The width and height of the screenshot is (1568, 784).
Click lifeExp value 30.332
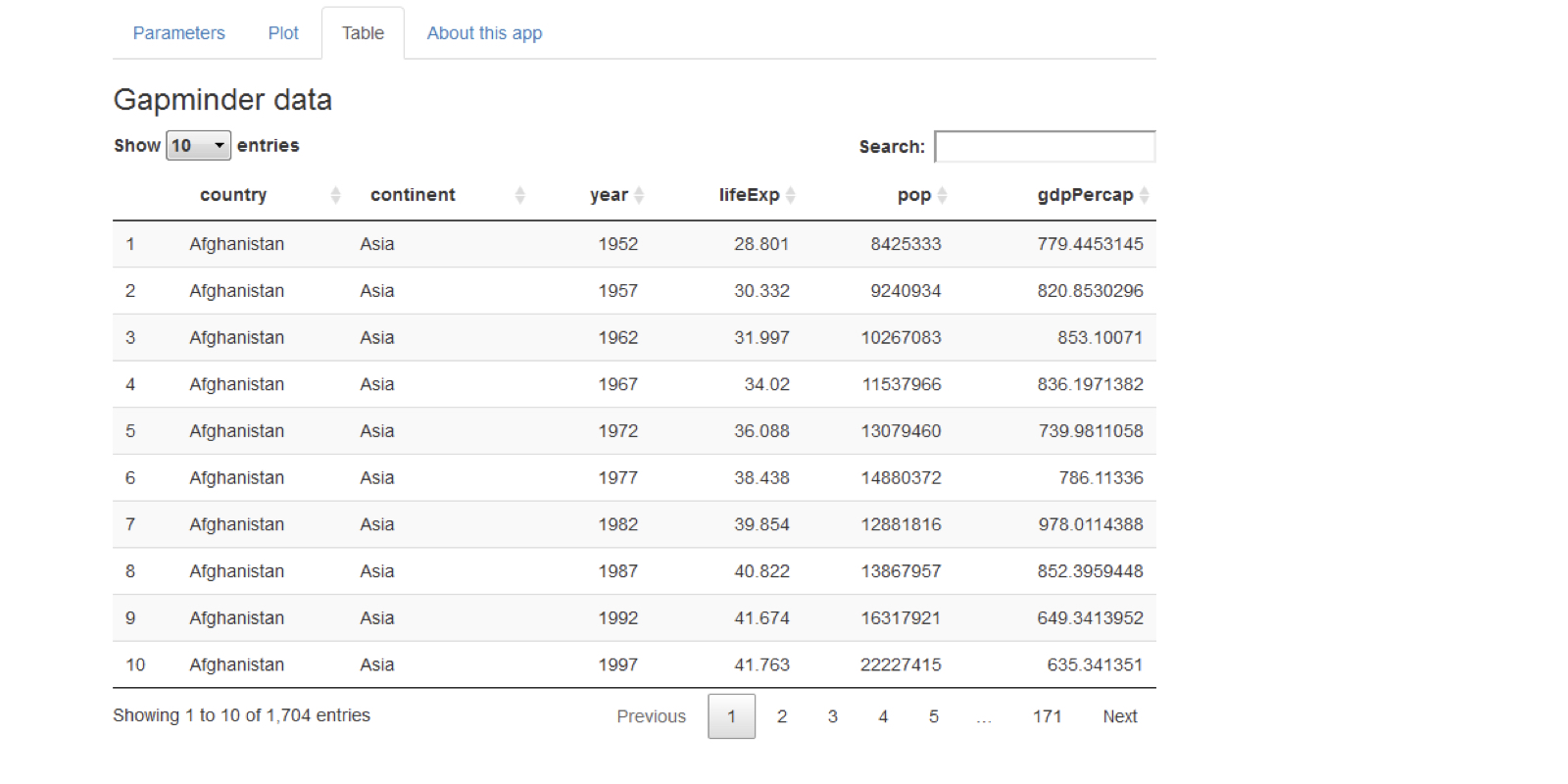pos(761,291)
